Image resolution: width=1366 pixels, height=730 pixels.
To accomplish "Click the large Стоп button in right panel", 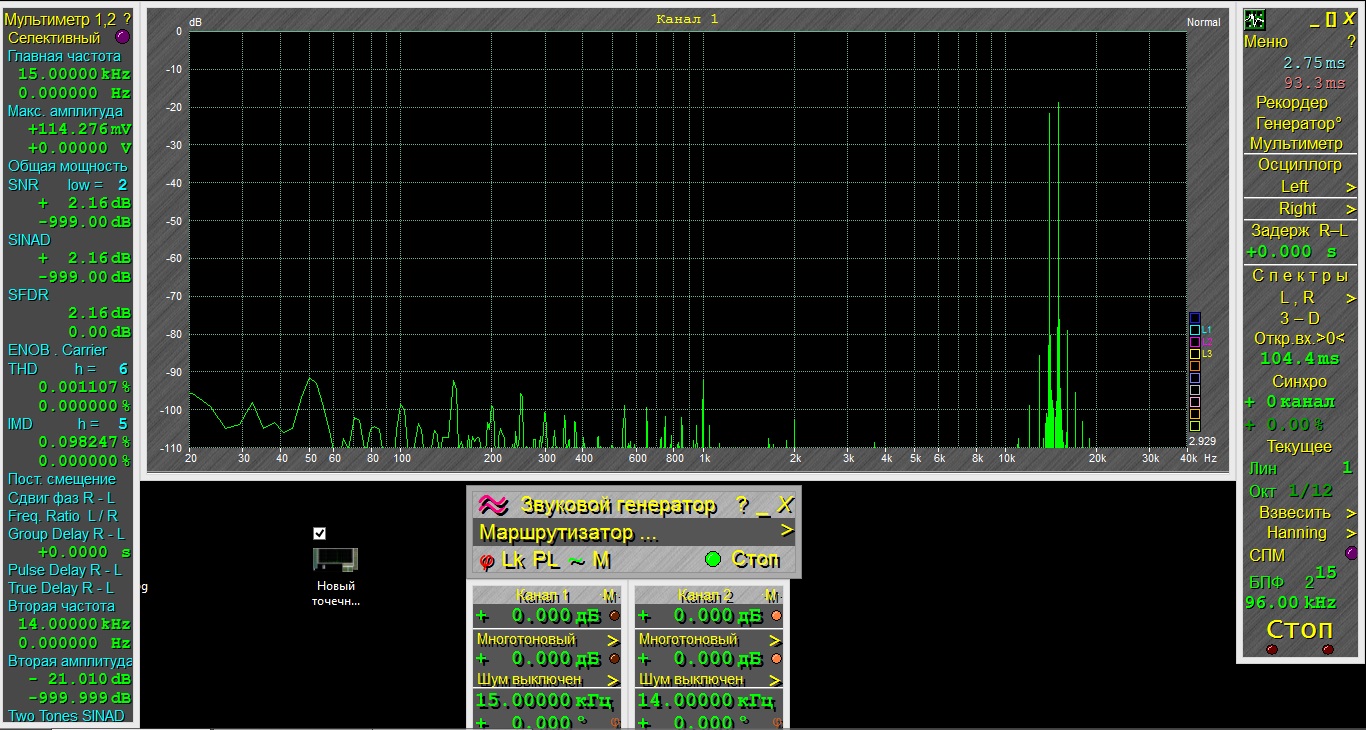I will pyautogui.click(x=1300, y=629).
